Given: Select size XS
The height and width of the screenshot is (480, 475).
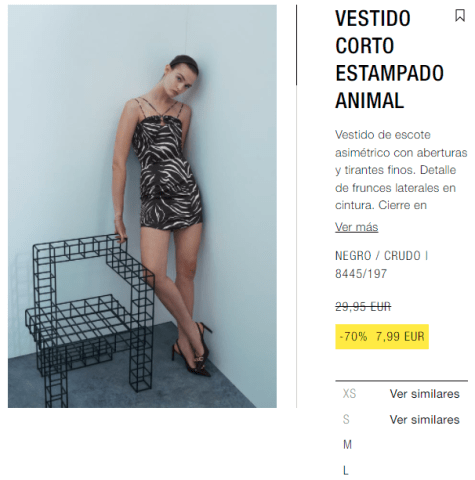Looking at the screenshot, I should pyautogui.click(x=349, y=394).
